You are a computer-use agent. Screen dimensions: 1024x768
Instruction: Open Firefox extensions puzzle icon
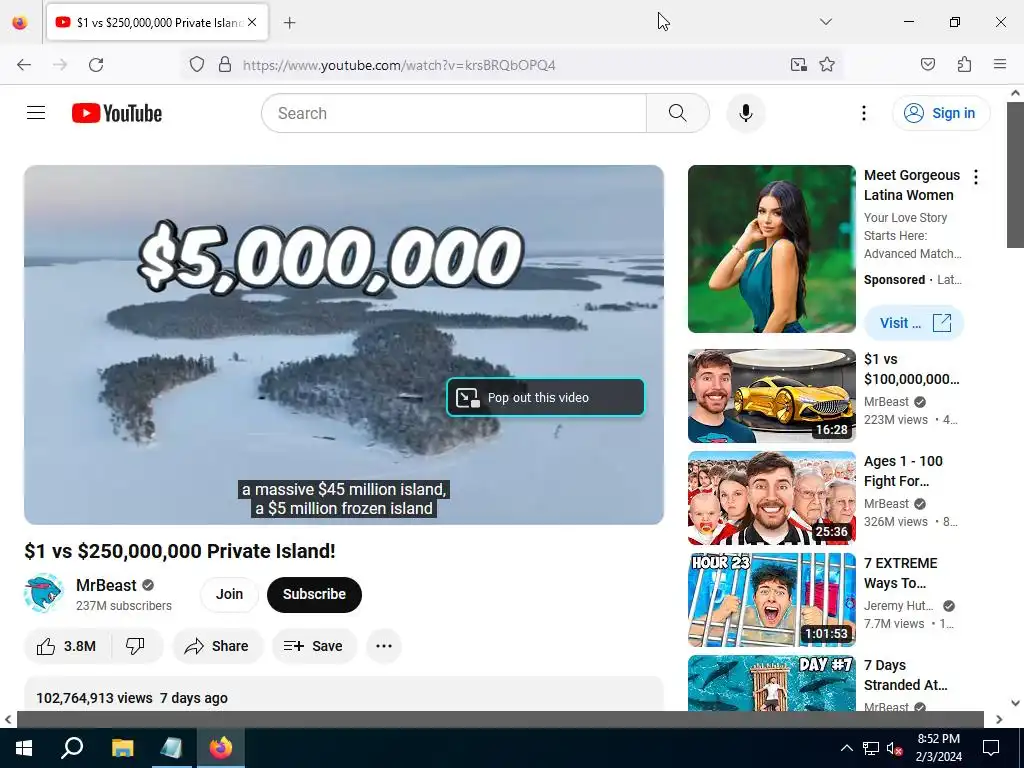click(964, 65)
